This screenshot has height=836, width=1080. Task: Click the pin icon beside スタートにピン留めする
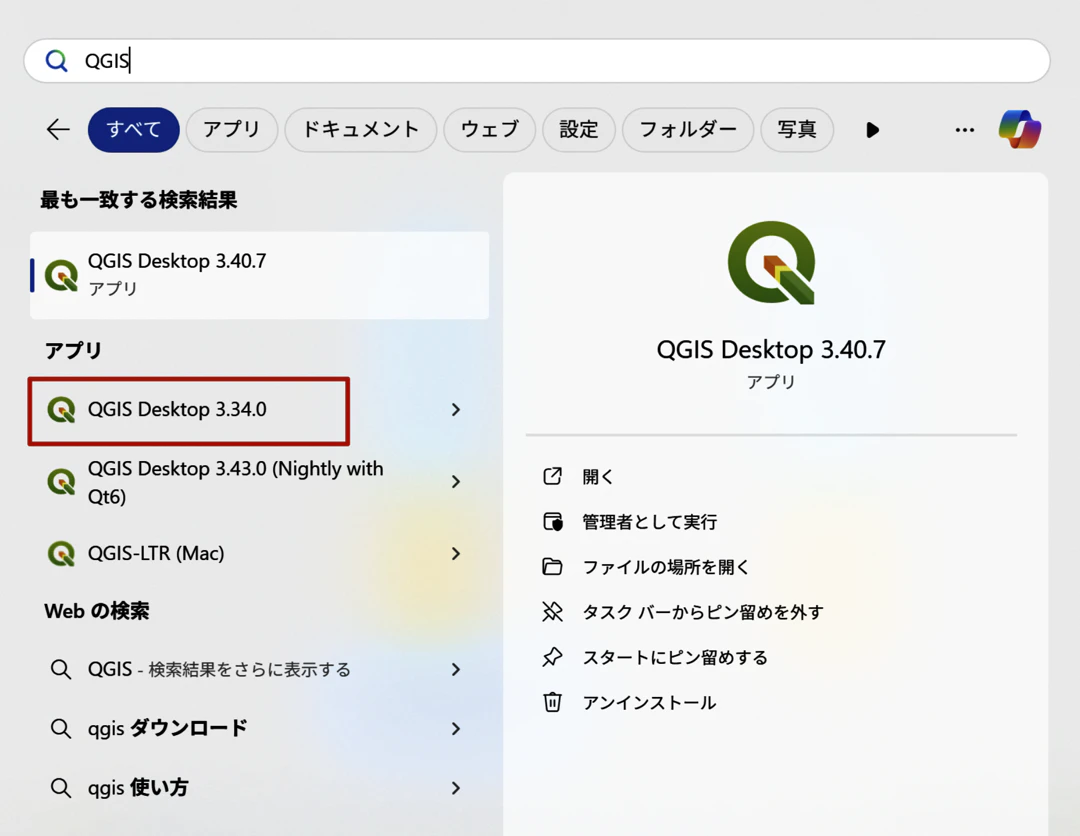[553, 657]
